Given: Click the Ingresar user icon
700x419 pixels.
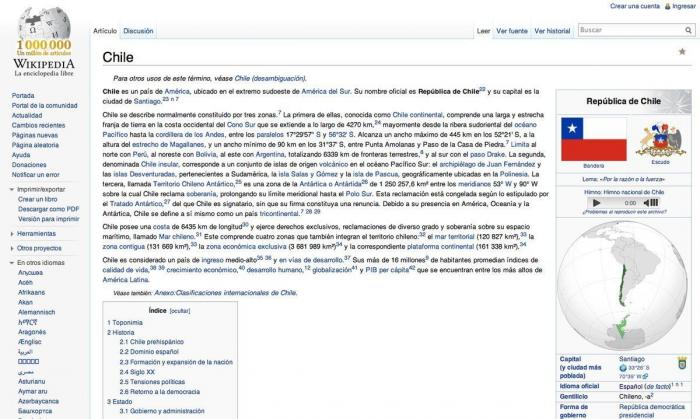Looking at the screenshot, I should [667, 6].
